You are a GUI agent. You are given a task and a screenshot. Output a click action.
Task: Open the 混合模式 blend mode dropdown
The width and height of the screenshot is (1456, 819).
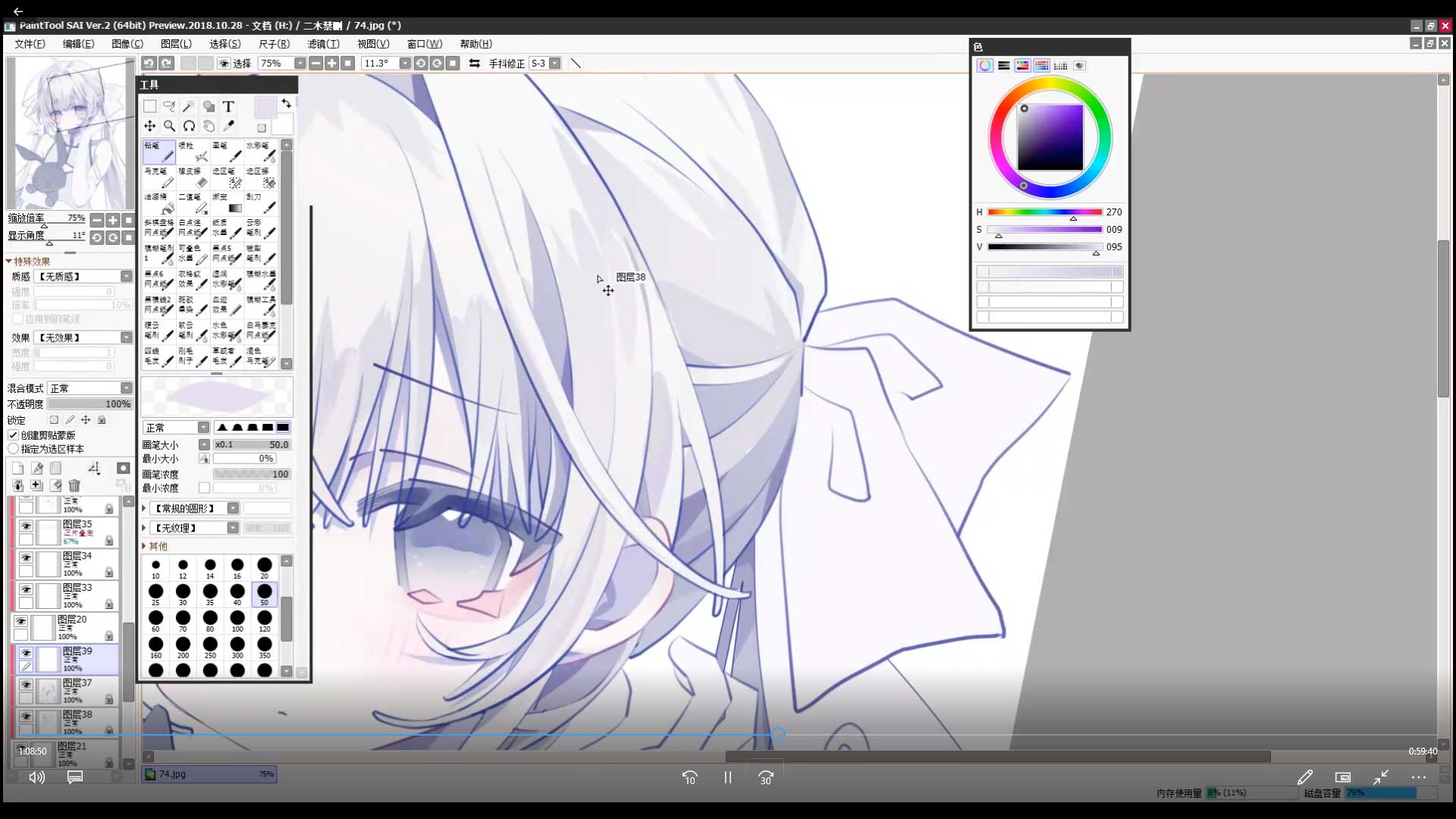90,388
